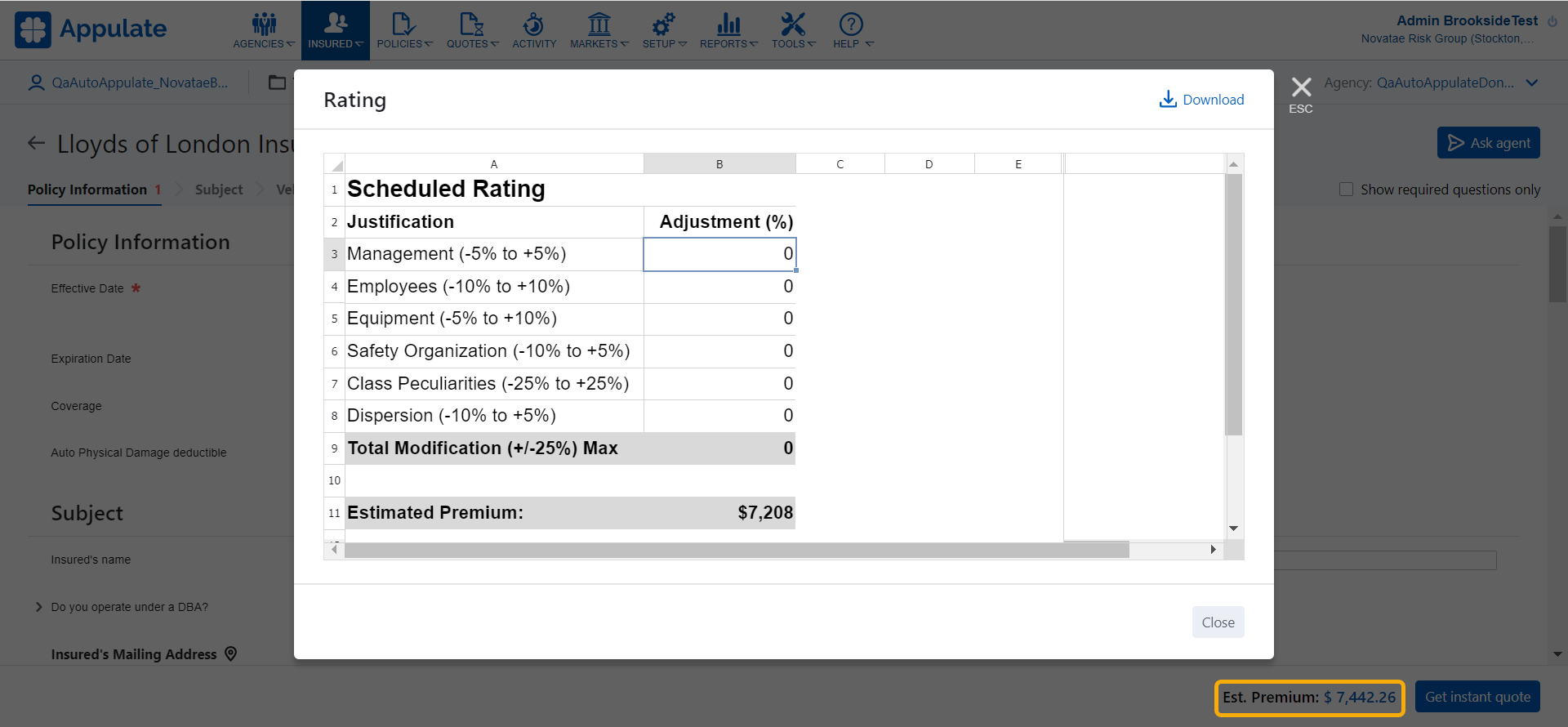Open the Agencies menu icon
Image resolution: width=1568 pixels, height=727 pixels.
pyautogui.click(x=264, y=25)
